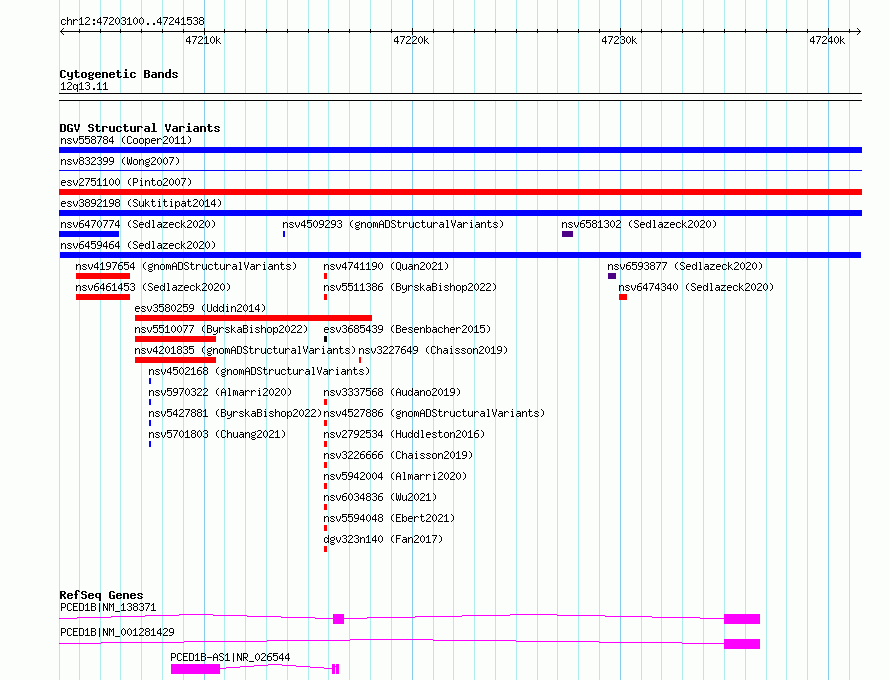This screenshot has height=680, width=890.
Task: Select nsv5942004 (Almarri2020) label
Action: coord(395,476)
